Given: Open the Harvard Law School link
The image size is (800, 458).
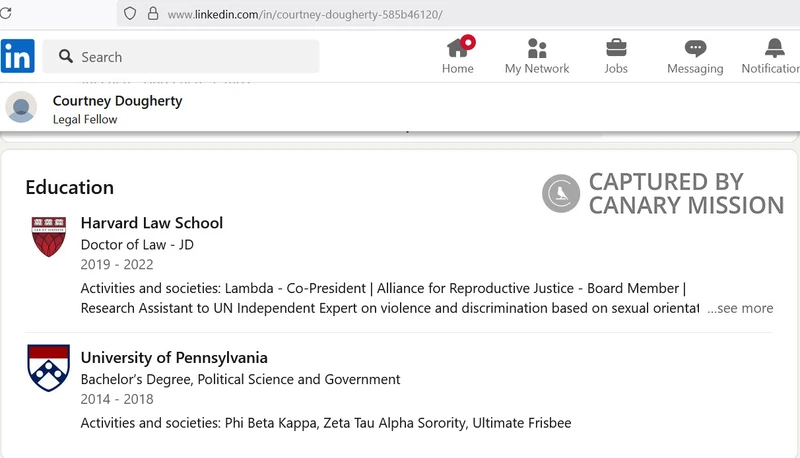Looking at the screenshot, I should coord(152,223).
